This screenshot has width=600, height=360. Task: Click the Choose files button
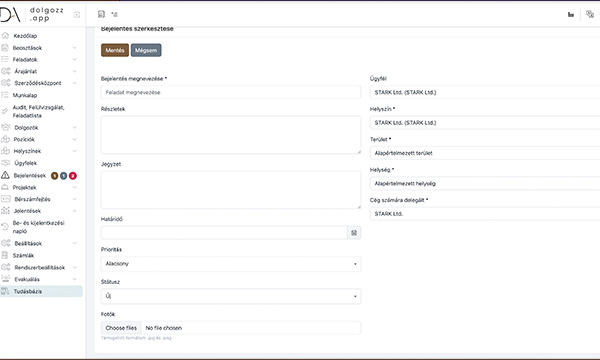click(121, 328)
